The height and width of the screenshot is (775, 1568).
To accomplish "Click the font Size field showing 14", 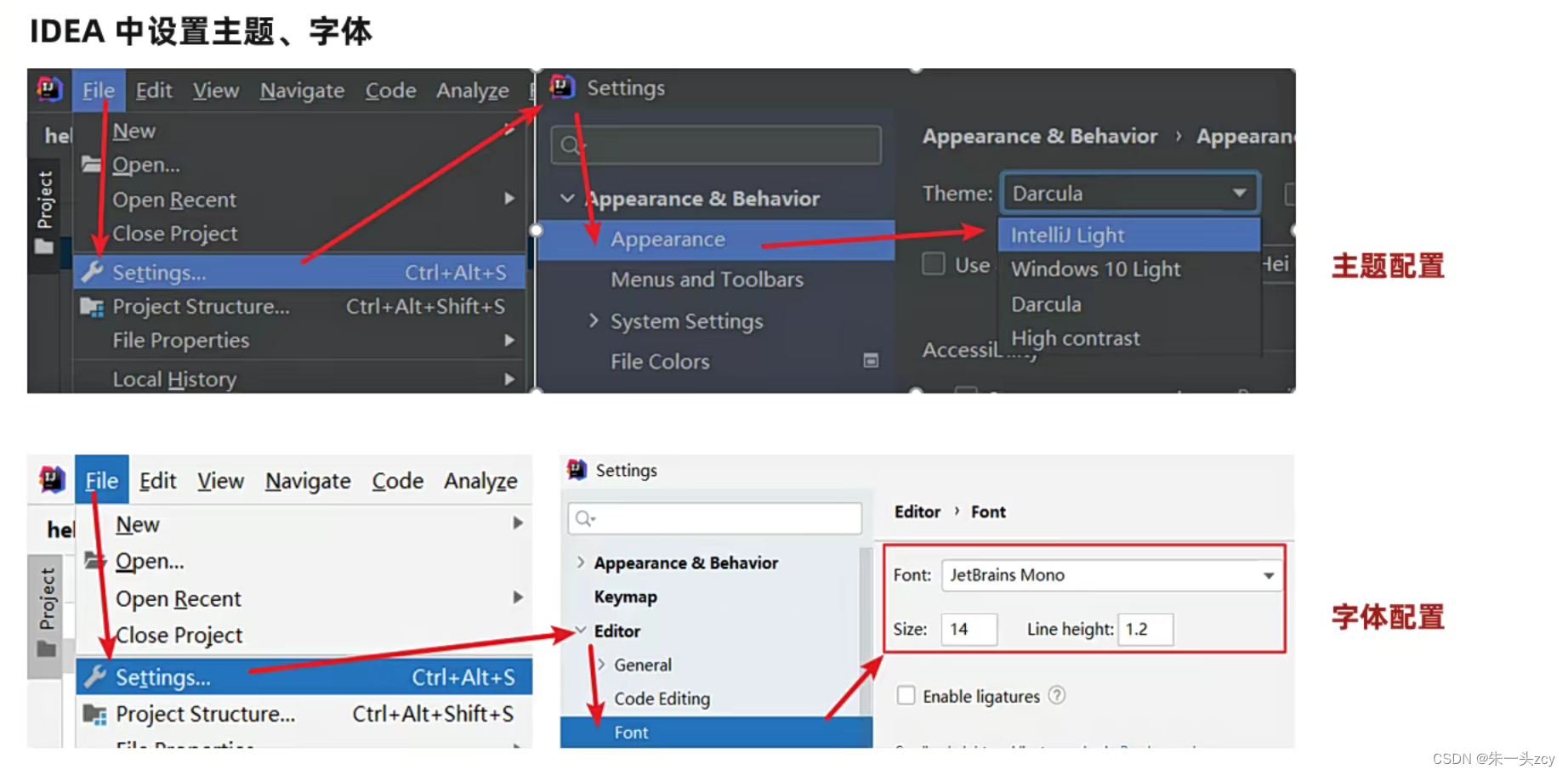I will pyautogui.click(x=969, y=629).
